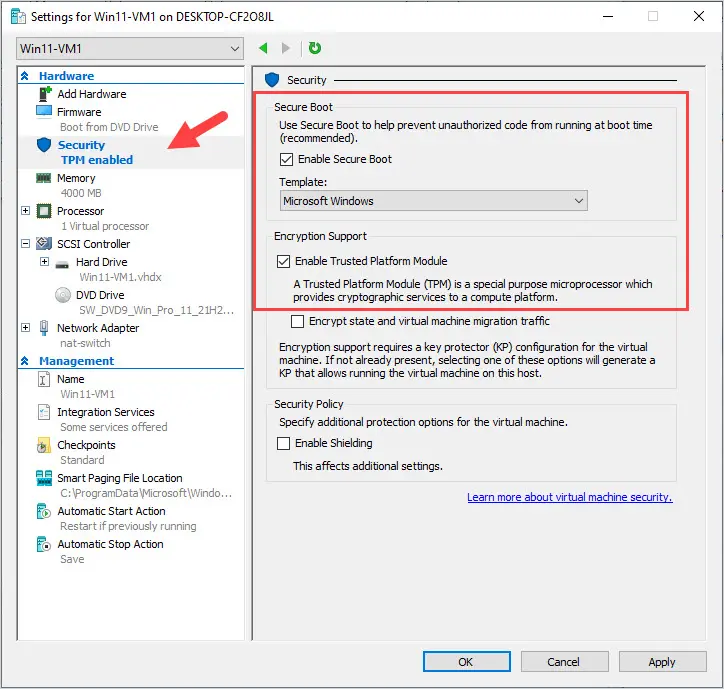Click the green refresh icon
The height and width of the screenshot is (689, 724).
(315, 48)
